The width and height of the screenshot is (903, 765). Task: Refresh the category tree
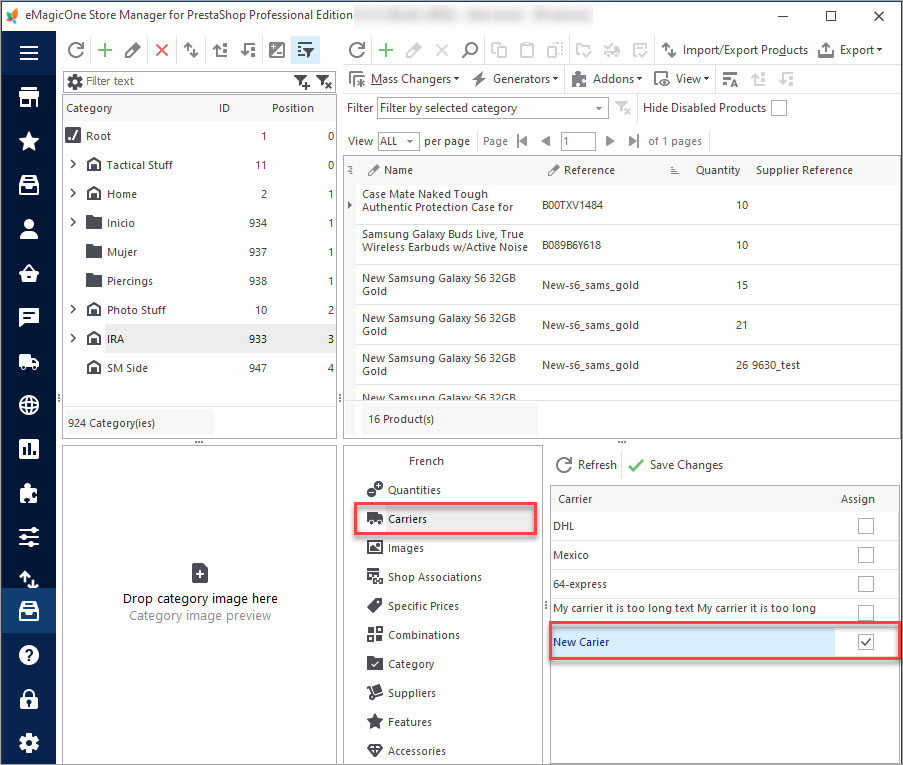pos(76,50)
